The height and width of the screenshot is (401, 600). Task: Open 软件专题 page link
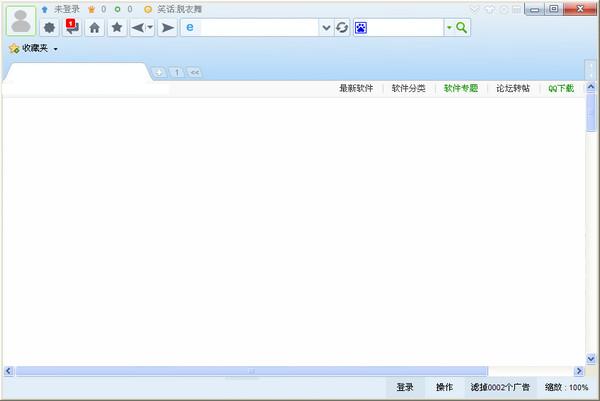click(461, 88)
